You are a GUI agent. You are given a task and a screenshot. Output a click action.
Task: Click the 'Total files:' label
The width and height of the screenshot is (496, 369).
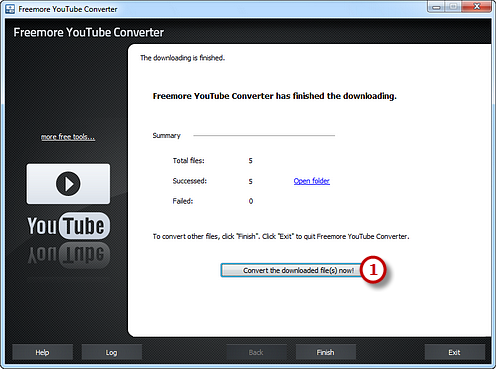(188, 161)
